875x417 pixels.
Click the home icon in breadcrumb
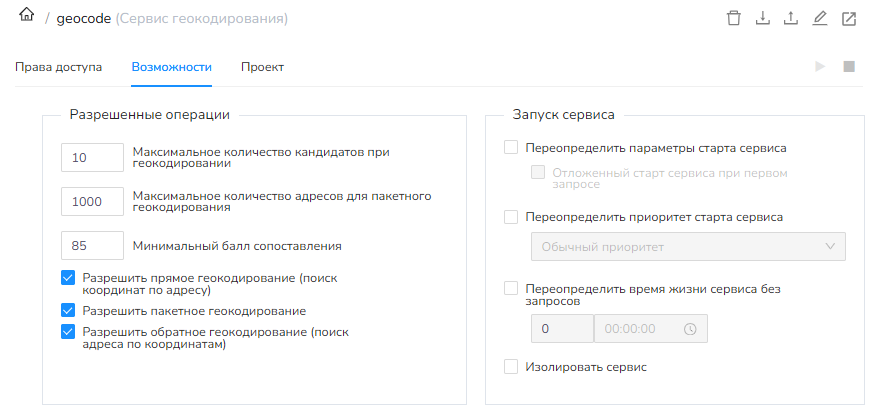point(27,17)
